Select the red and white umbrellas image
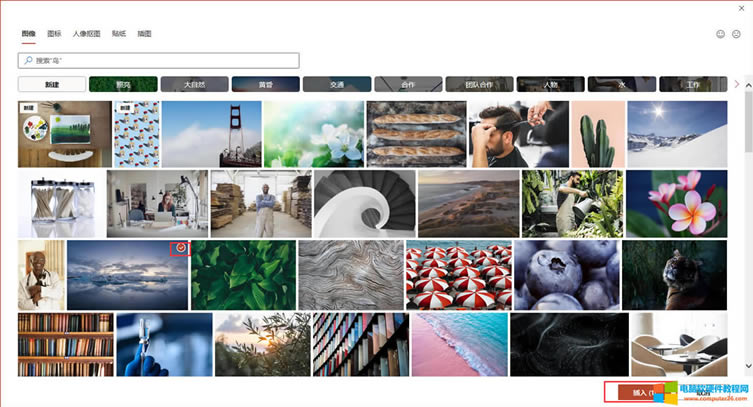 tap(459, 275)
